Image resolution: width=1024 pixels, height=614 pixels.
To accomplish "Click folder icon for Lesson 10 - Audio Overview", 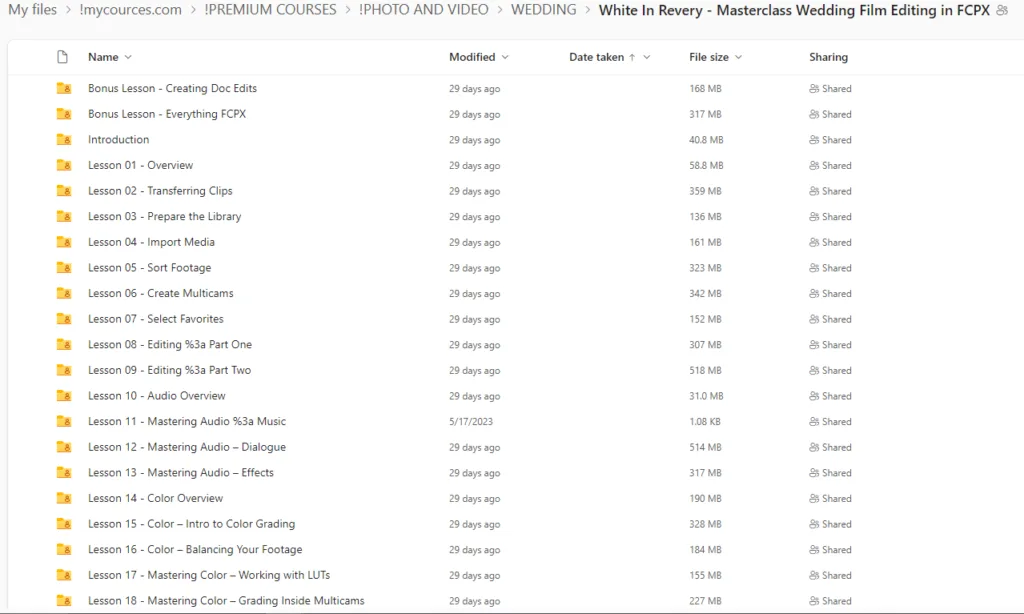I will [64, 396].
